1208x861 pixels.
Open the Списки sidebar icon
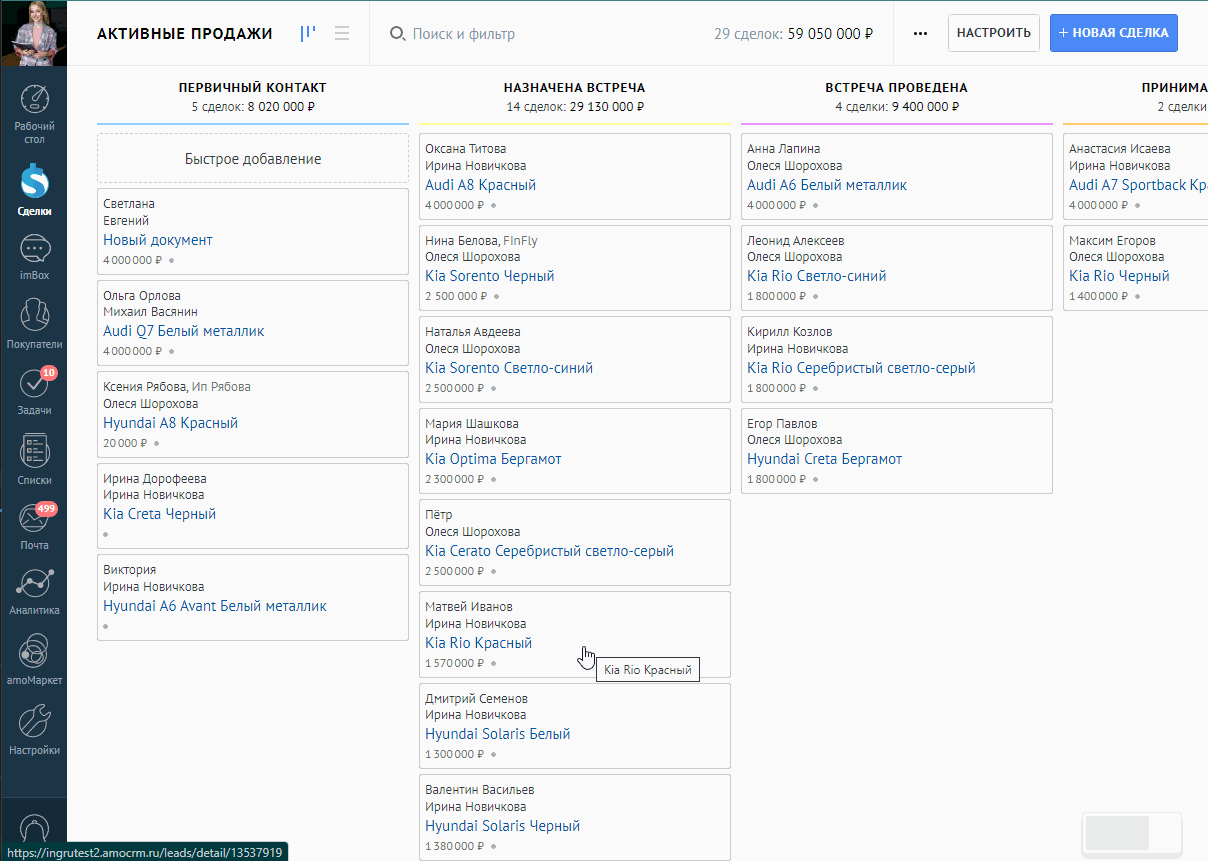(35, 460)
